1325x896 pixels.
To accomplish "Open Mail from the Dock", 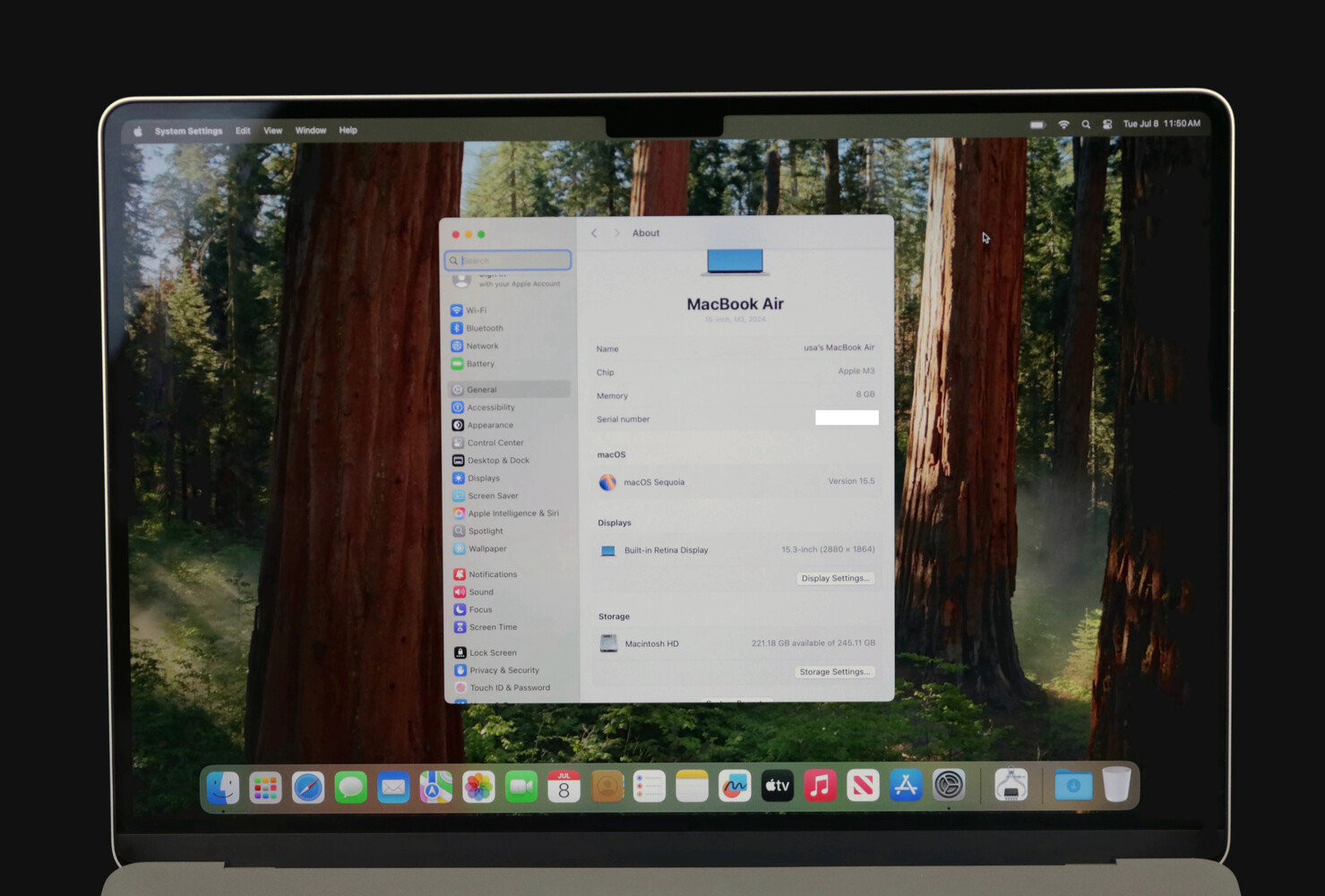I will 393,788.
